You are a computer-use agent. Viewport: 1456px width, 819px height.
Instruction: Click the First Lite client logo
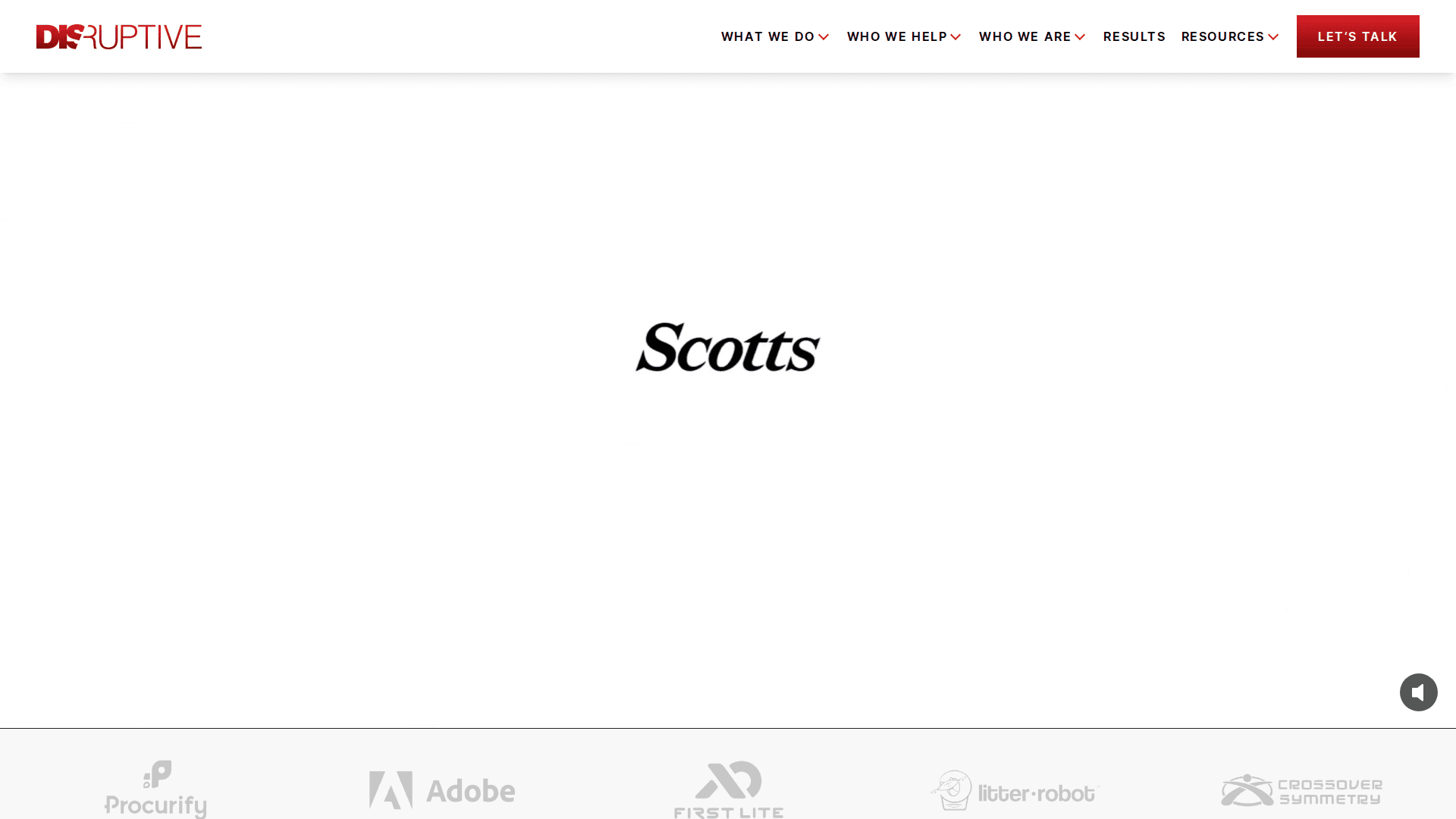729,789
